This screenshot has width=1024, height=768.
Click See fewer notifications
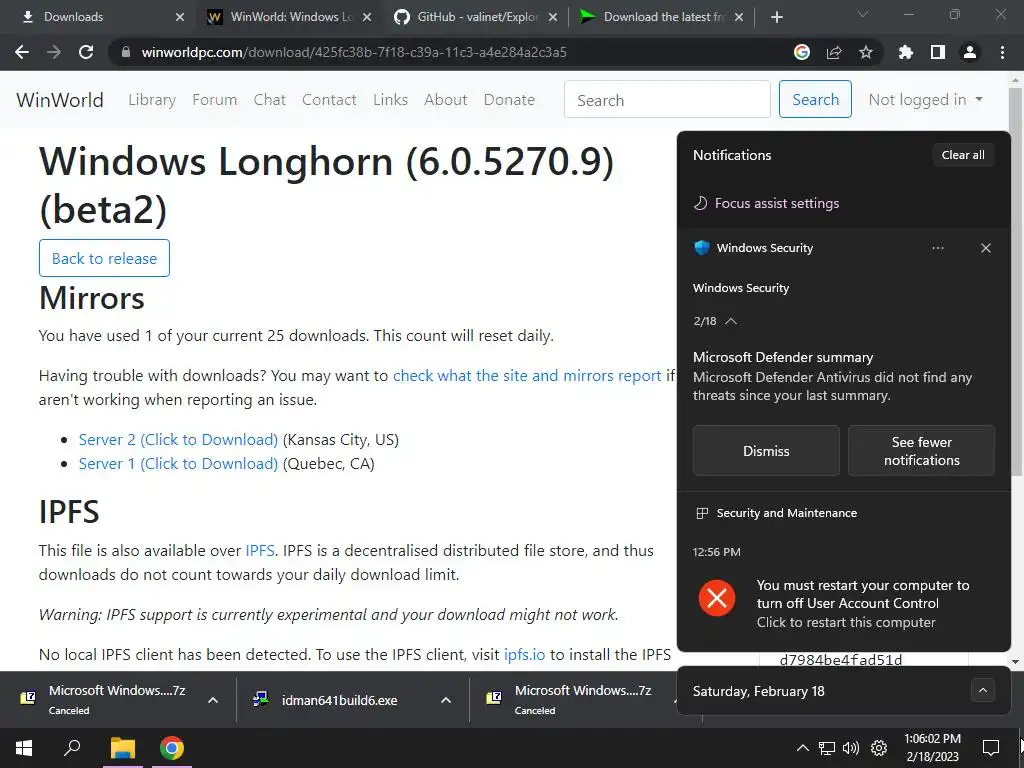pyautogui.click(x=921, y=451)
